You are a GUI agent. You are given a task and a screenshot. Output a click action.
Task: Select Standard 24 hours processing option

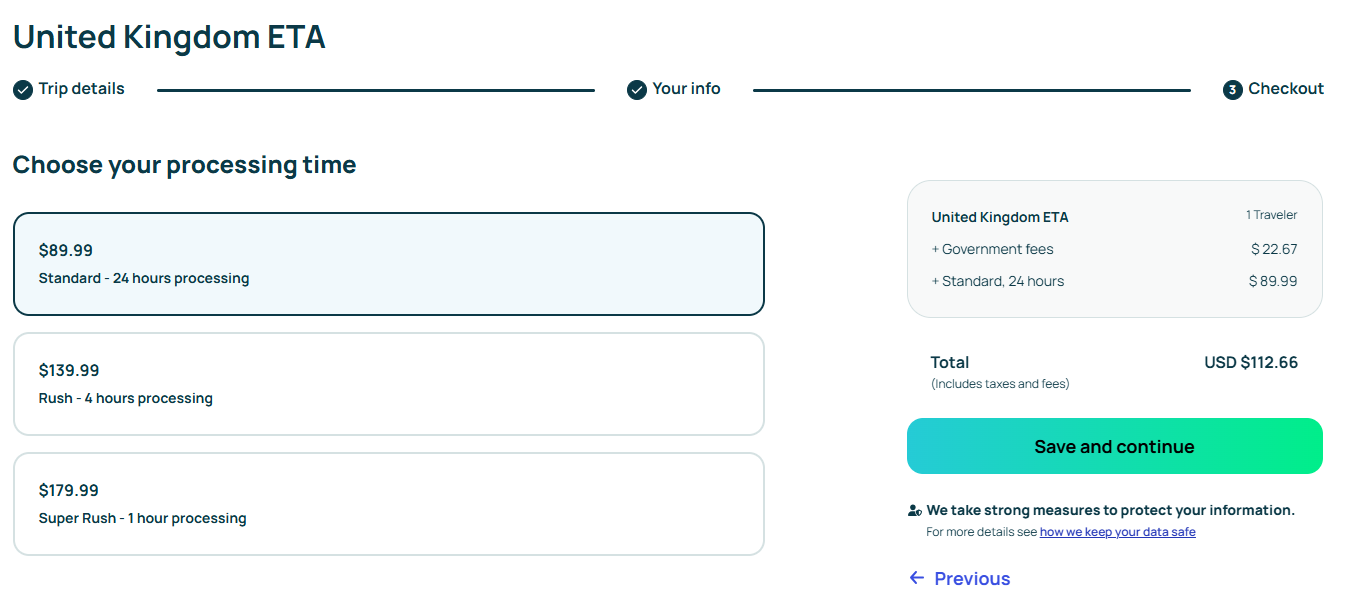coord(389,264)
